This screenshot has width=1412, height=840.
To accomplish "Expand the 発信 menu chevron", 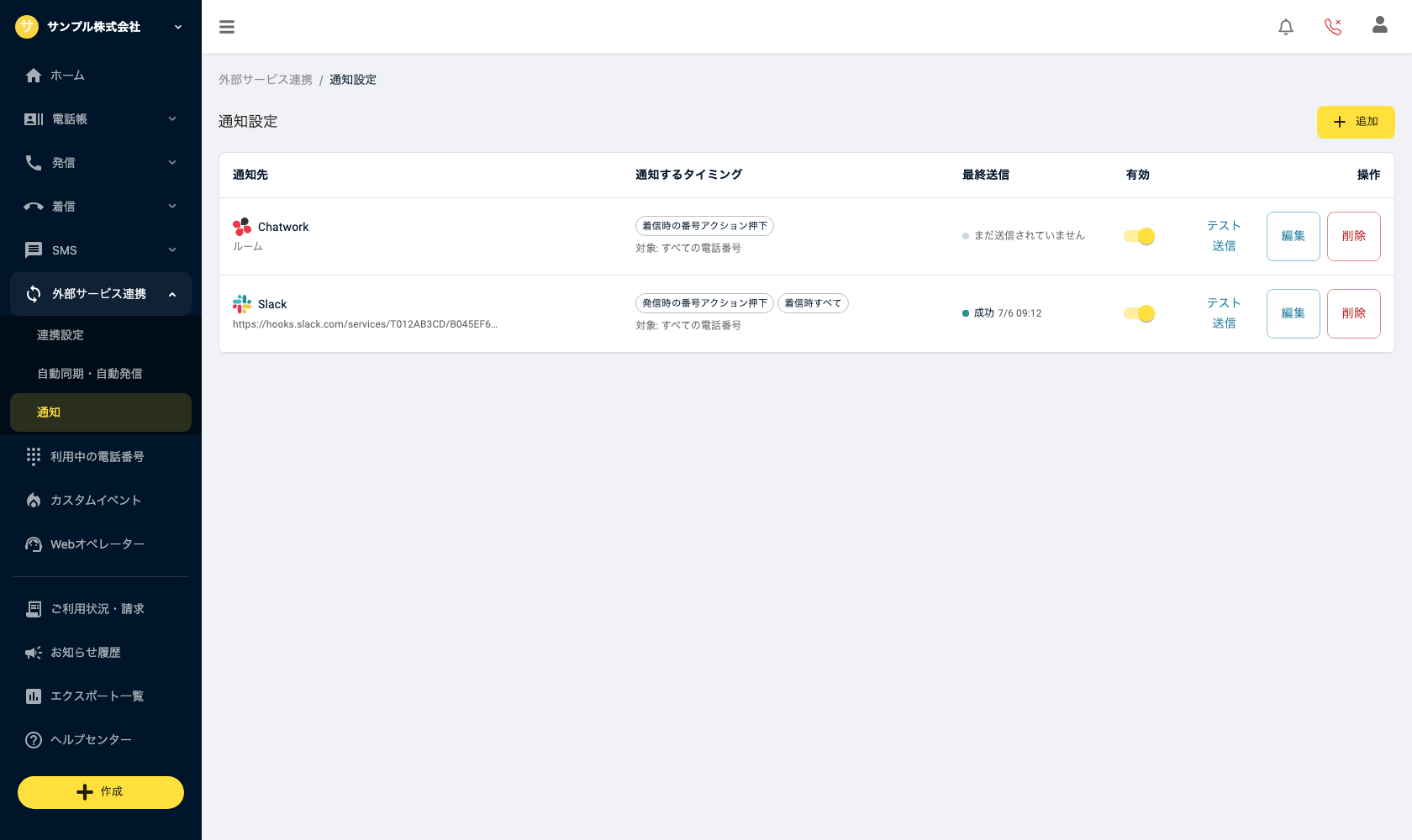I will [172, 163].
